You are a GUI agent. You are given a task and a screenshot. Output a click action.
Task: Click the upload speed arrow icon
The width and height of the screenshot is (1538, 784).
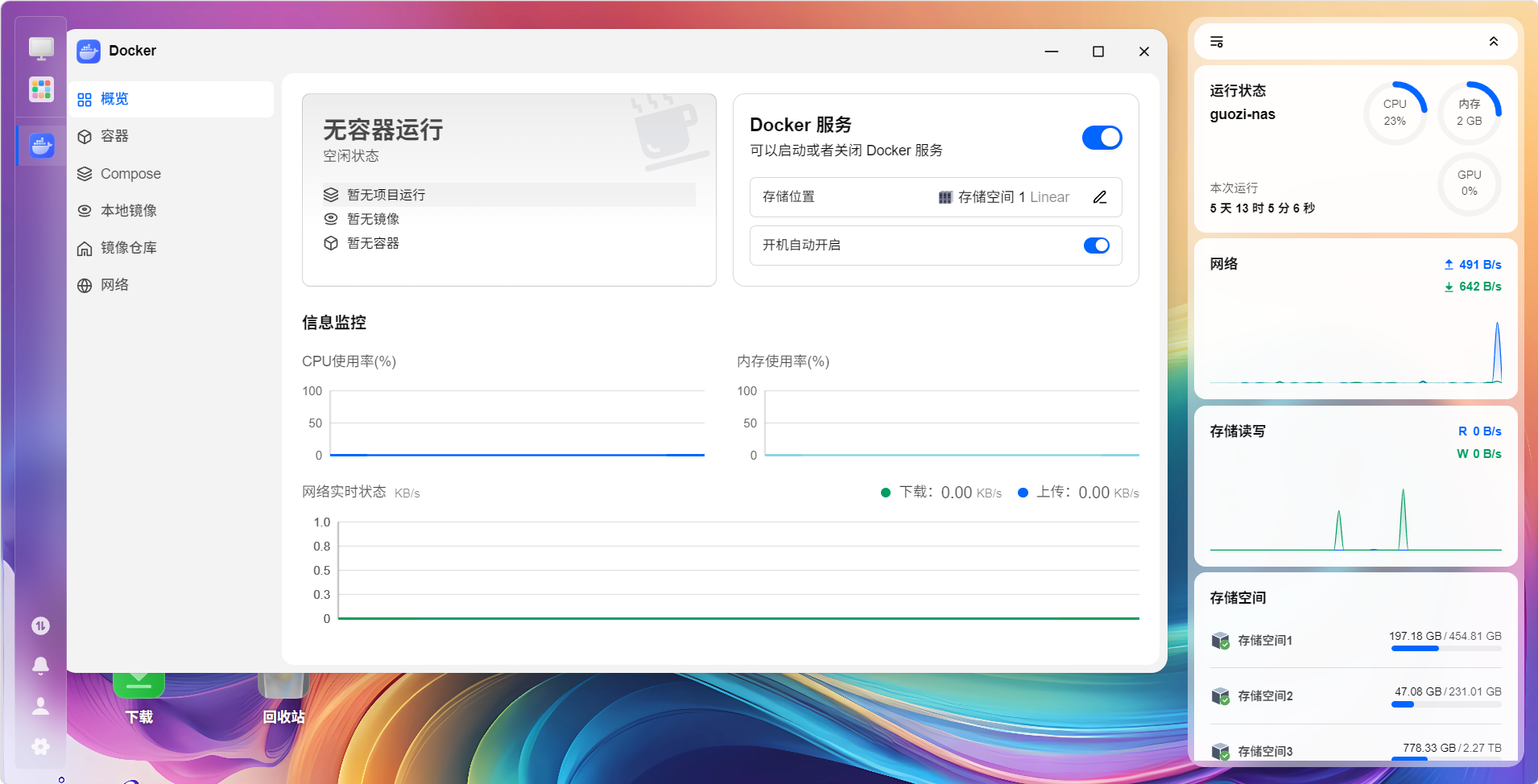tap(1449, 265)
